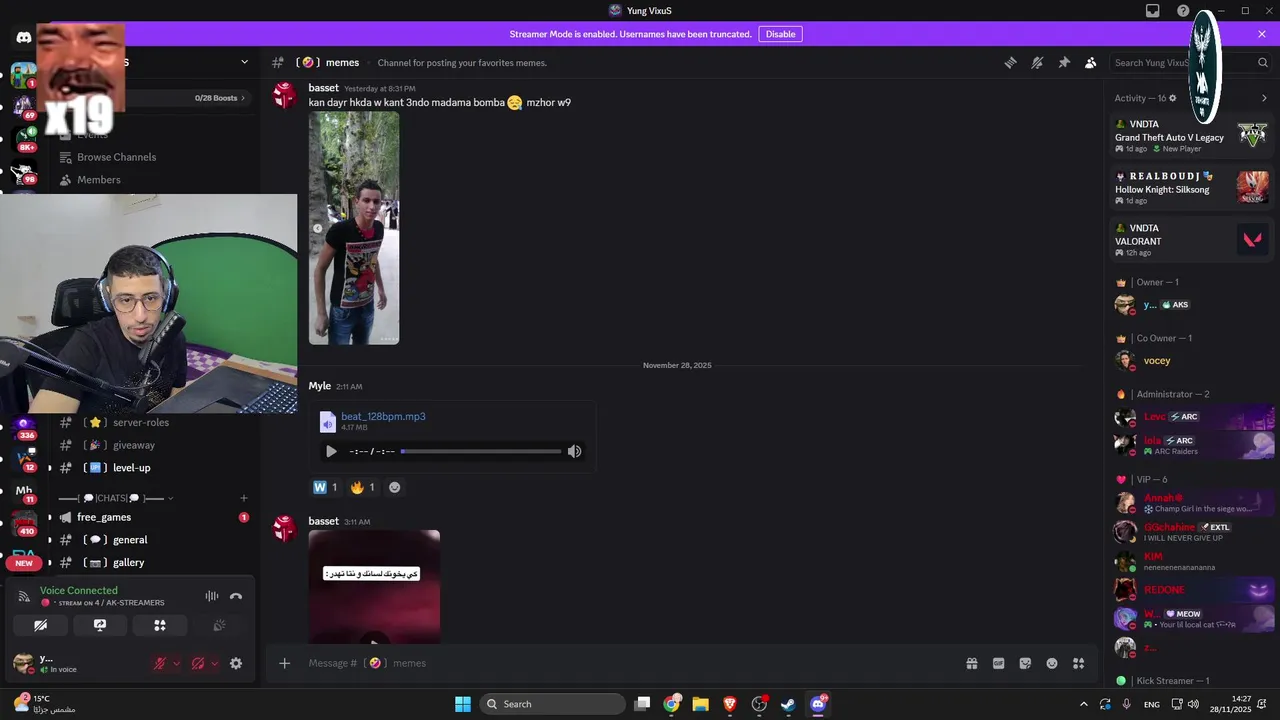Open Activity settings gear icon
This screenshot has width=1280, height=720.
pyautogui.click(x=1173, y=98)
